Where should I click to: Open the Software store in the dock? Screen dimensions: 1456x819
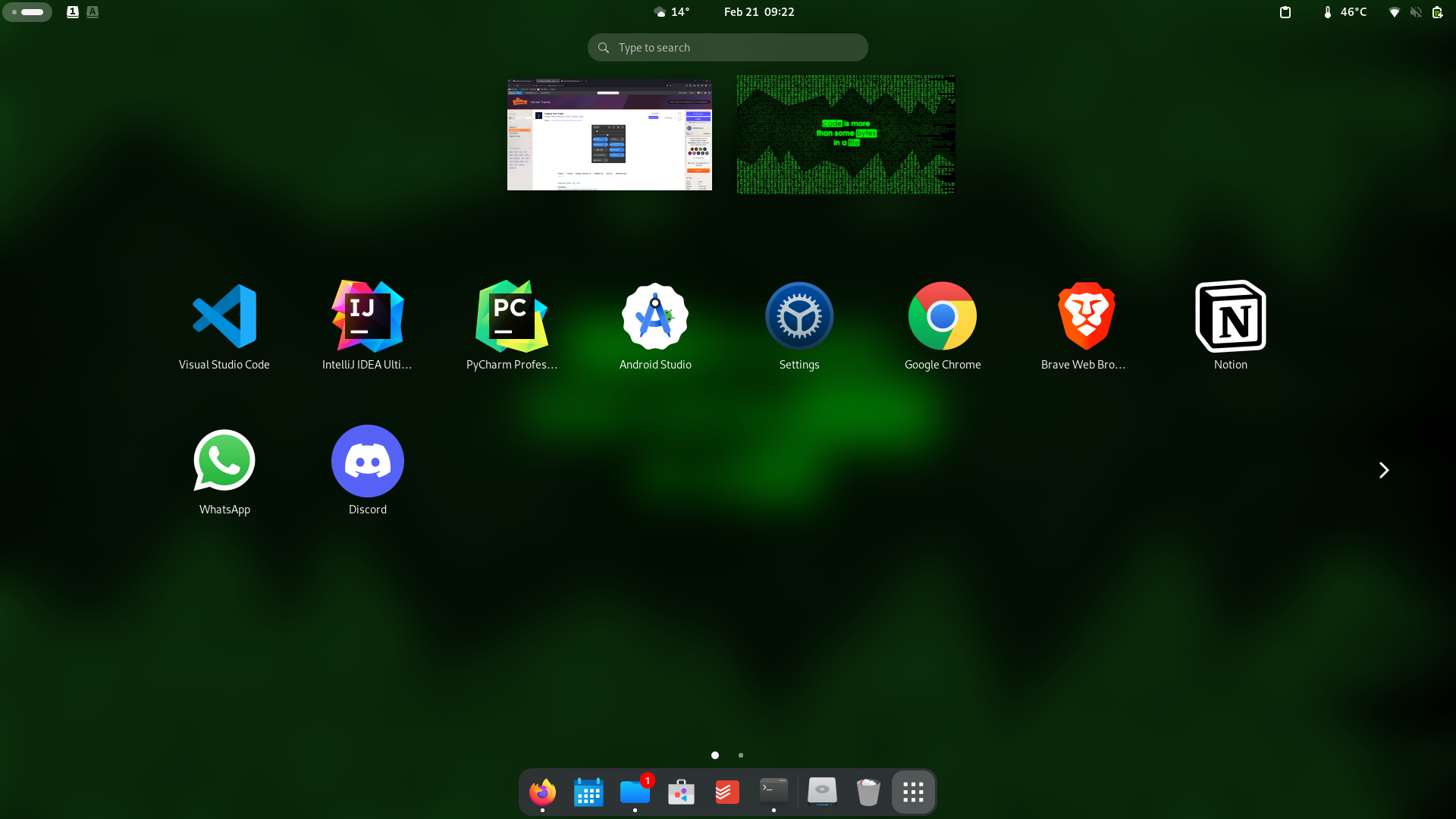[681, 792]
